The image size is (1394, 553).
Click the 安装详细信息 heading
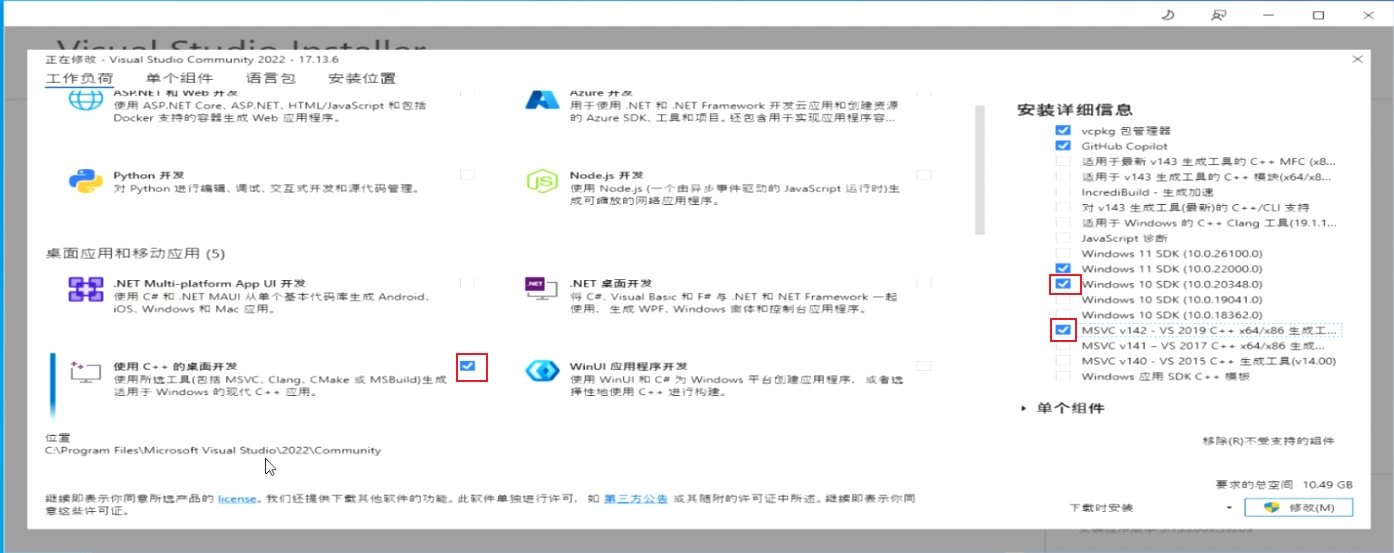tap(1075, 110)
